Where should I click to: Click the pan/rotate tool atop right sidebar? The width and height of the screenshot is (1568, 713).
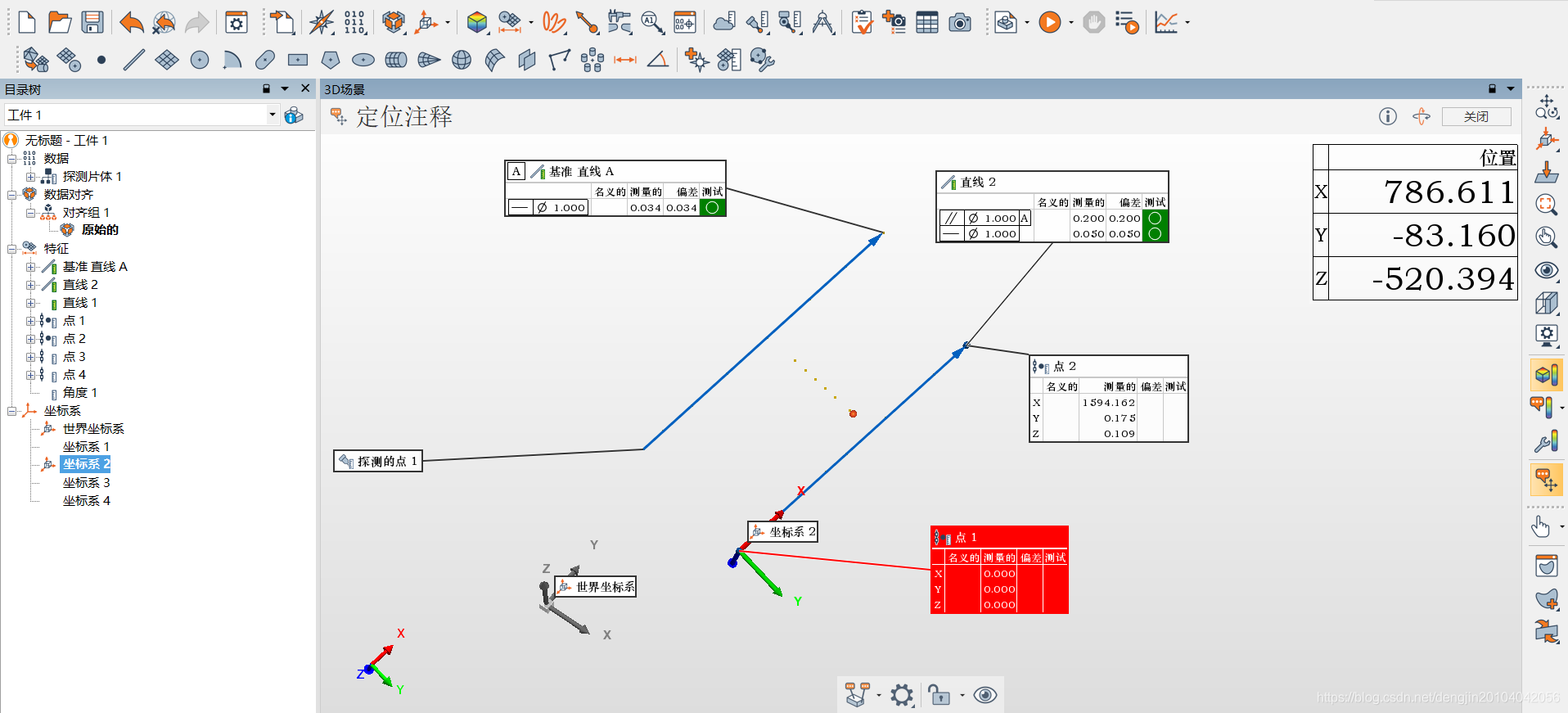[x=1546, y=106]
